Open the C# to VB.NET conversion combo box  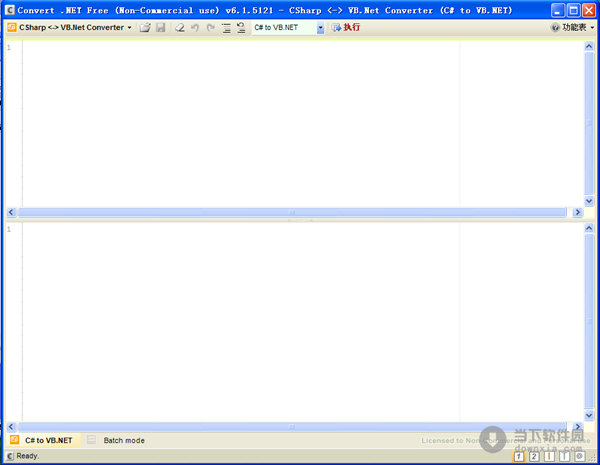[x=288, y=28]
